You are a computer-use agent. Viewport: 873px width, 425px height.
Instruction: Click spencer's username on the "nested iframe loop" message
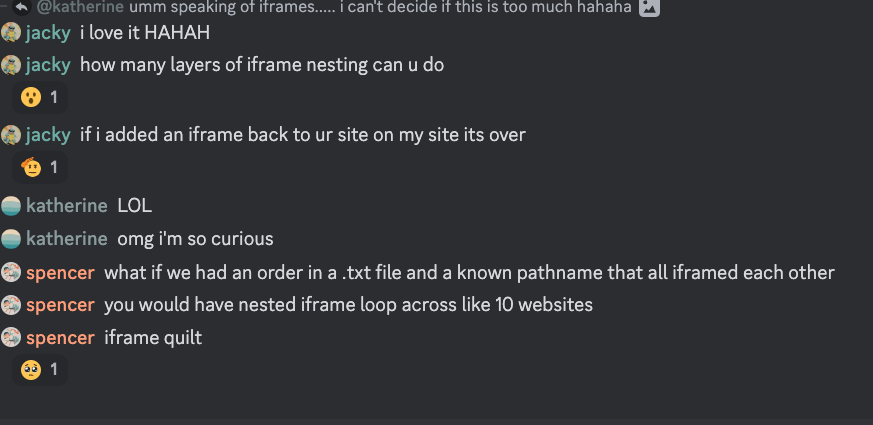(x=60, y=305)
